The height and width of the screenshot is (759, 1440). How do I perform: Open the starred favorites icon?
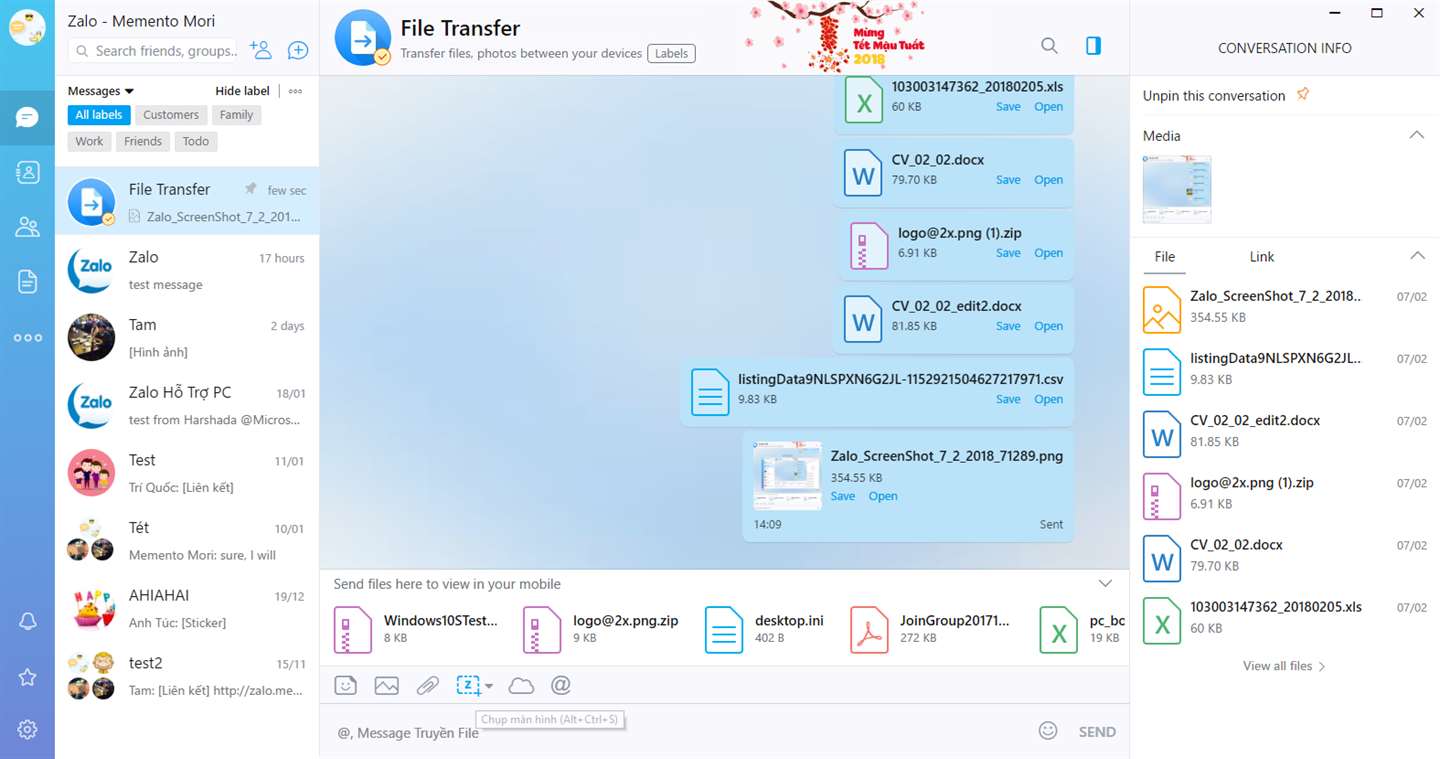27,677
